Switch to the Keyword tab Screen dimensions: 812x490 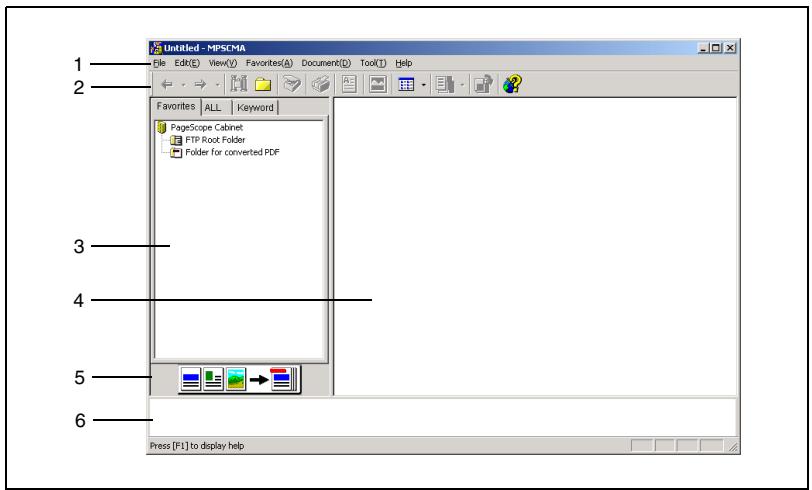[255, 108]
